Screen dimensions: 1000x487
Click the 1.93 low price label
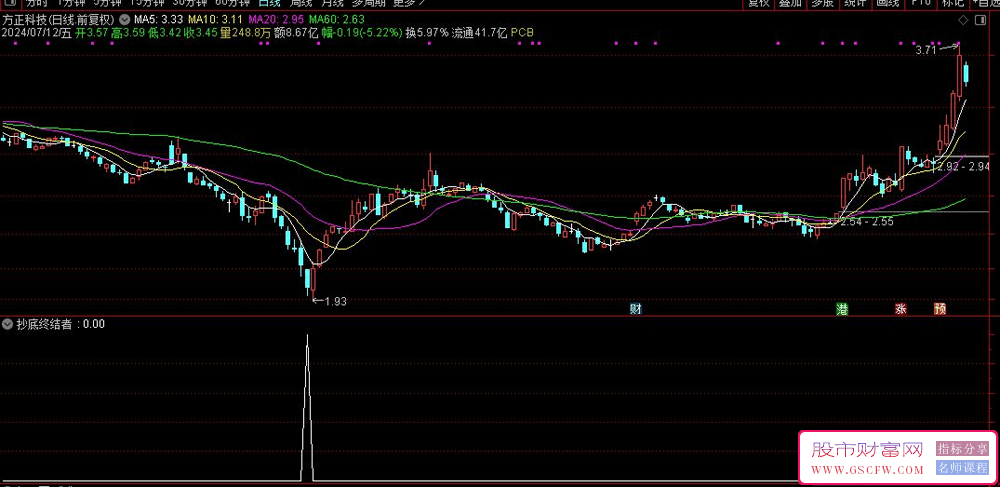335,302
